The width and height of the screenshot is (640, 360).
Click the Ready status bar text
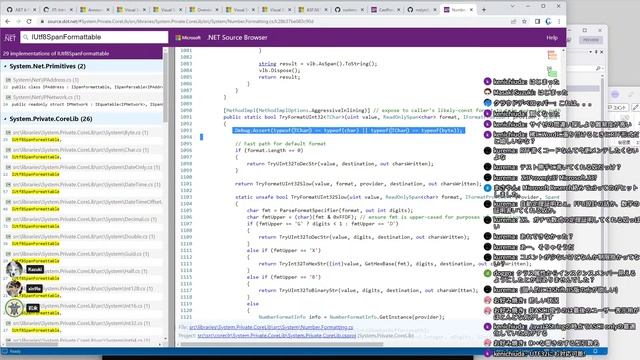15,351
